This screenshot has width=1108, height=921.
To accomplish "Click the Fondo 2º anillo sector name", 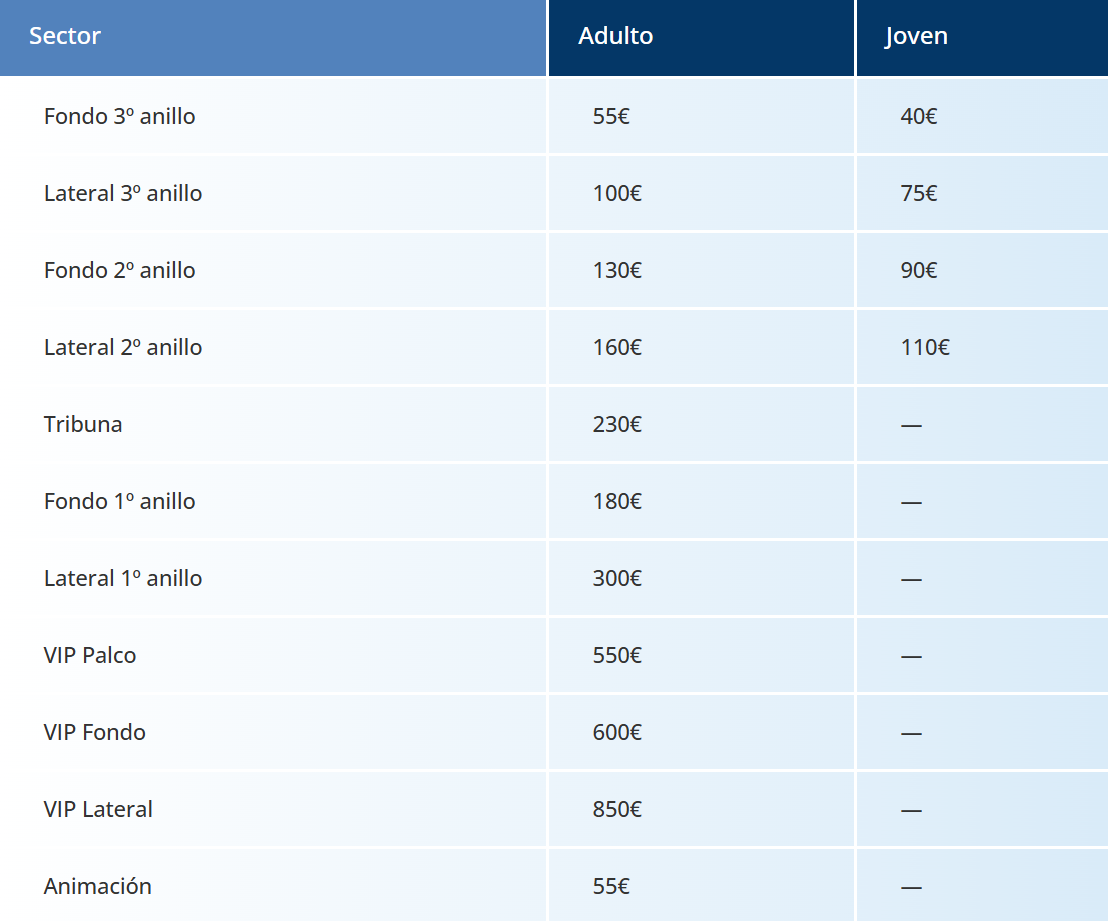I will [x=119, y=270].
